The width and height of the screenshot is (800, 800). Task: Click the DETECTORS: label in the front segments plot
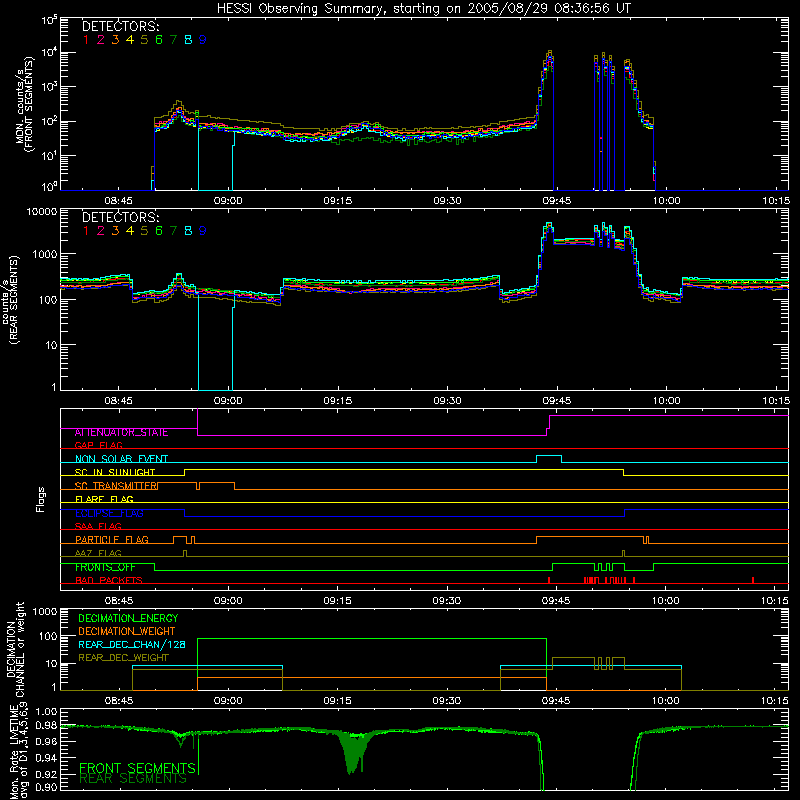point(121,26)
